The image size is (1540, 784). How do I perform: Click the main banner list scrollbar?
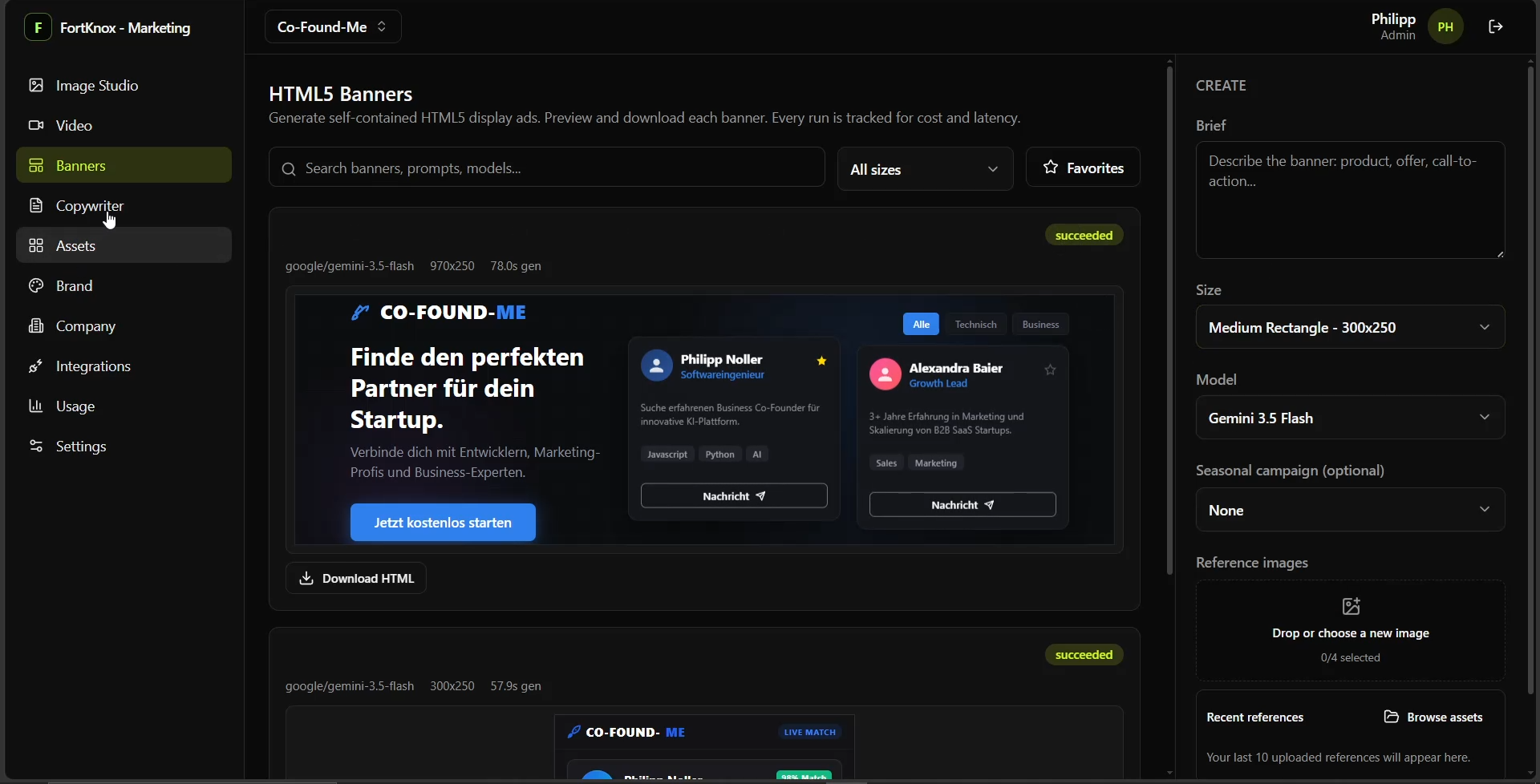[1170, 321]
